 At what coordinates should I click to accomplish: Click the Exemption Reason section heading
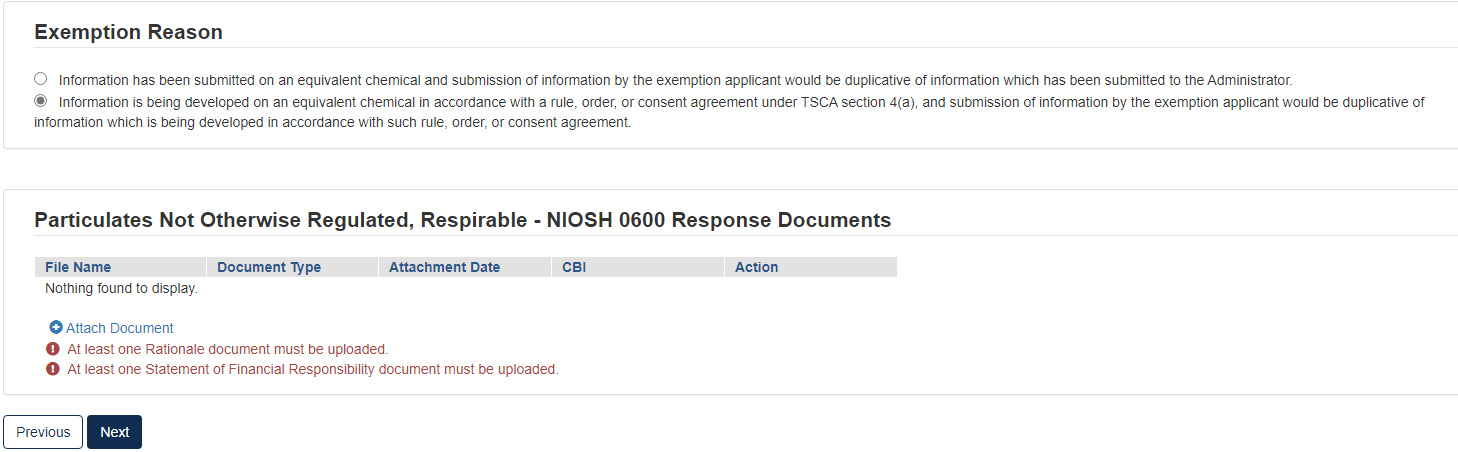128,32
